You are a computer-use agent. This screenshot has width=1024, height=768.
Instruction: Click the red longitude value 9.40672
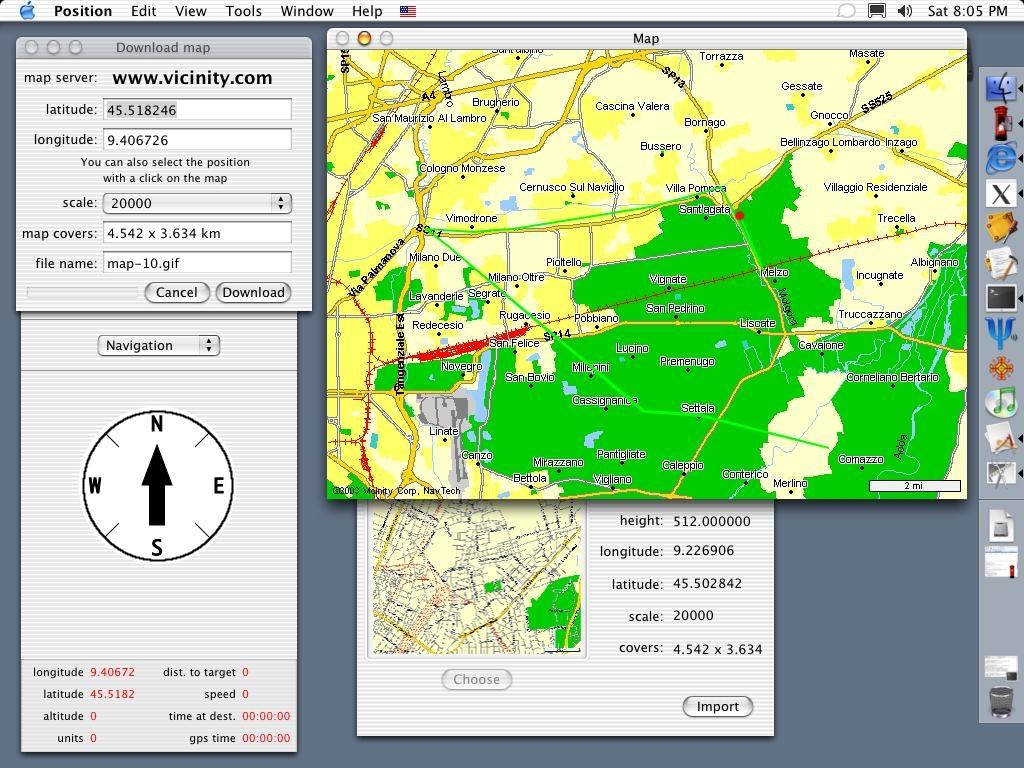tap(112, 672)
